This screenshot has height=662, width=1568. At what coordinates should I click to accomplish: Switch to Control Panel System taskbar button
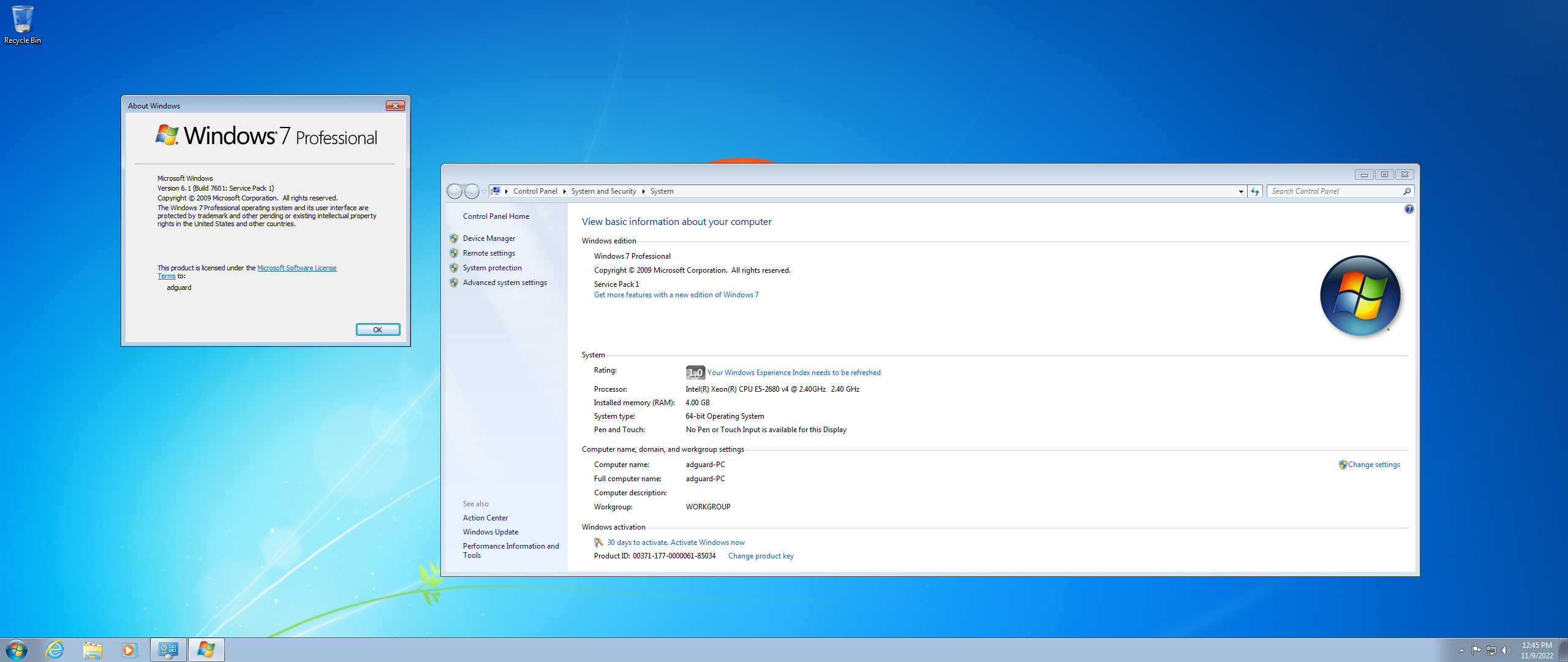168,650
